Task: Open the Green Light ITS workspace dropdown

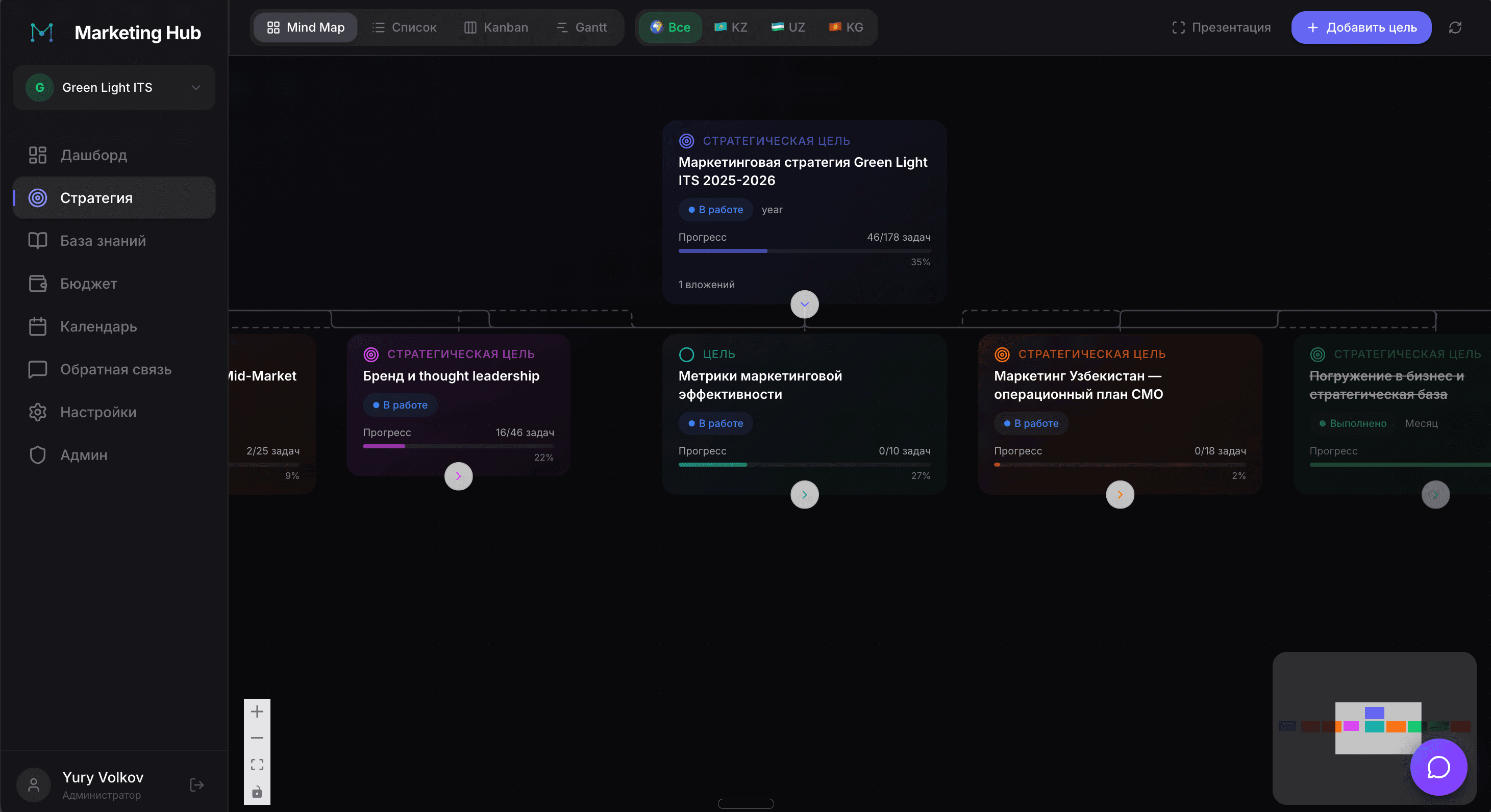Action: coord(114,87)
